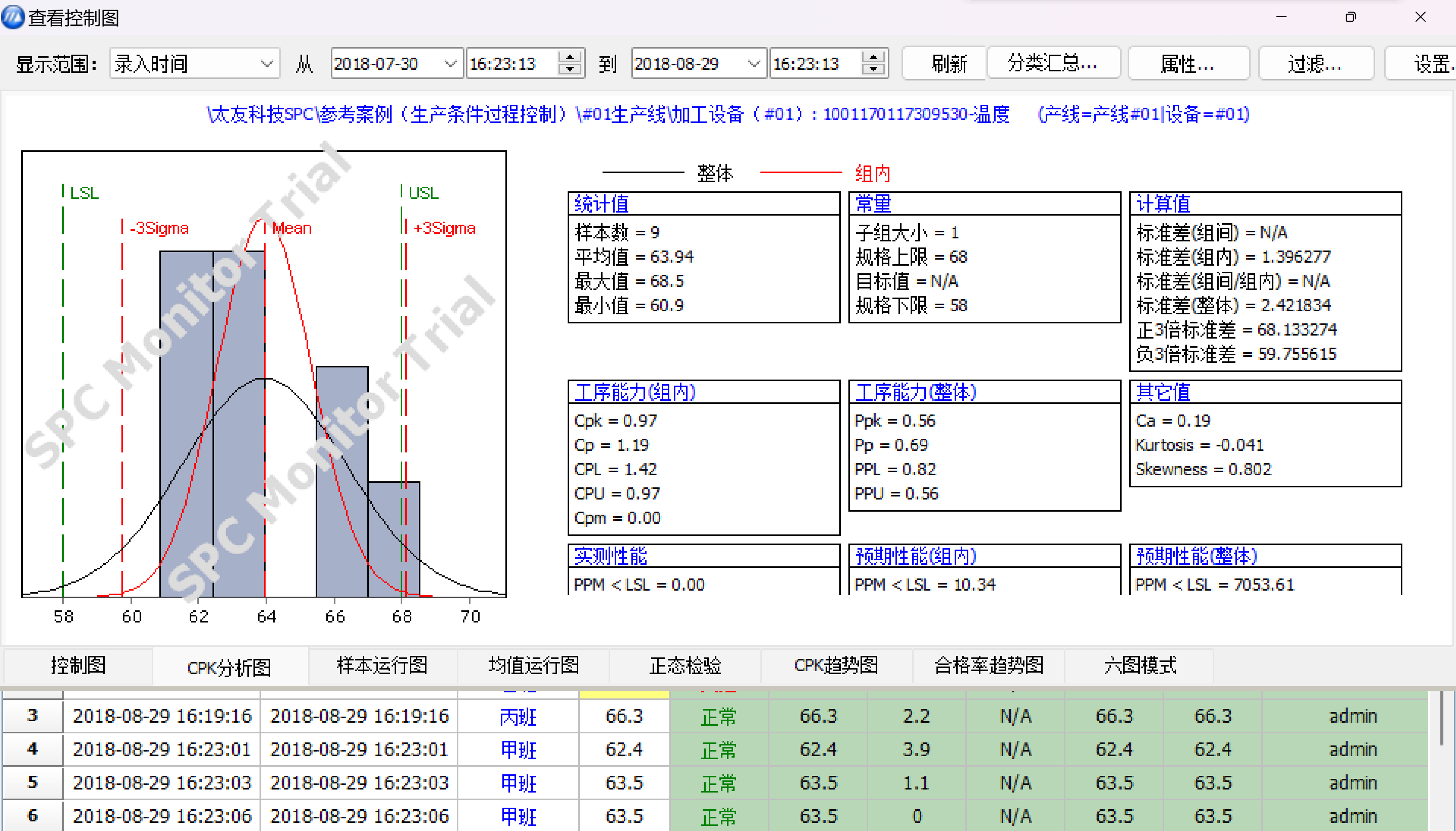1456x831 pixels.
Task: Click the 属性 button
Action: 1187,63
